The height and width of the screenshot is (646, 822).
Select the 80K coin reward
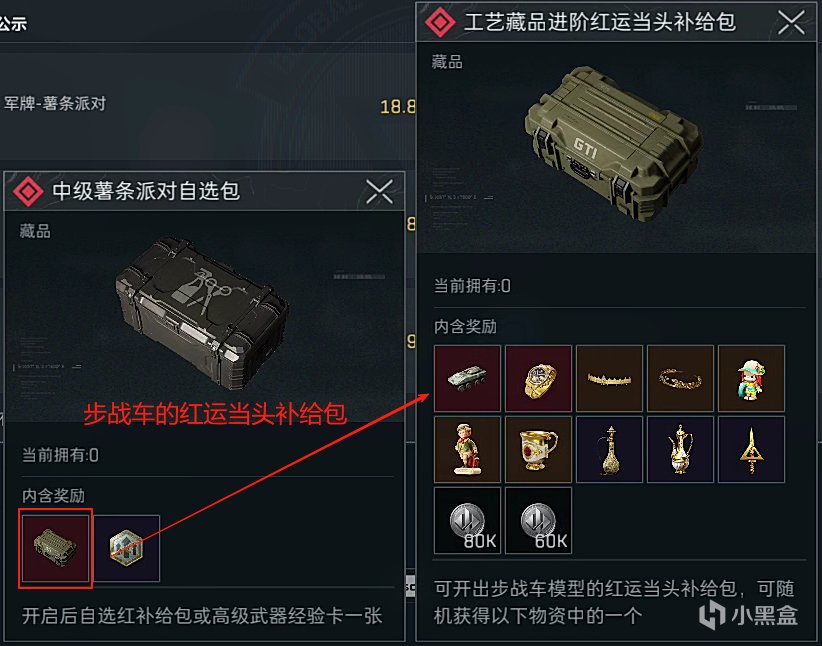467,520
